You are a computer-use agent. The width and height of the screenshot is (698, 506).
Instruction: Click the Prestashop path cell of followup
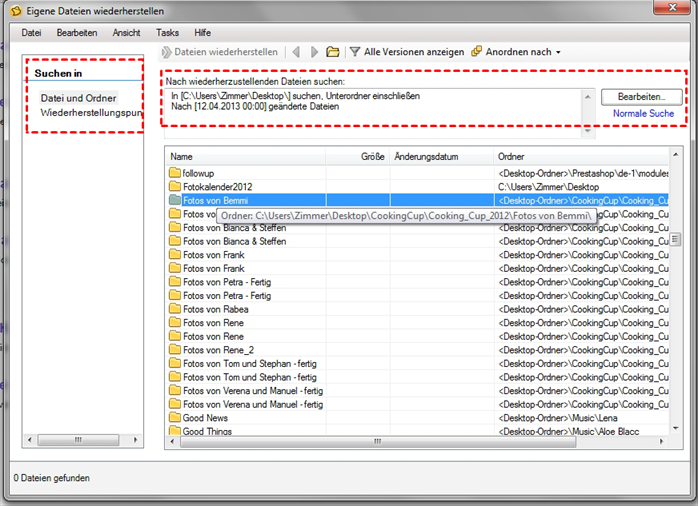583,173
